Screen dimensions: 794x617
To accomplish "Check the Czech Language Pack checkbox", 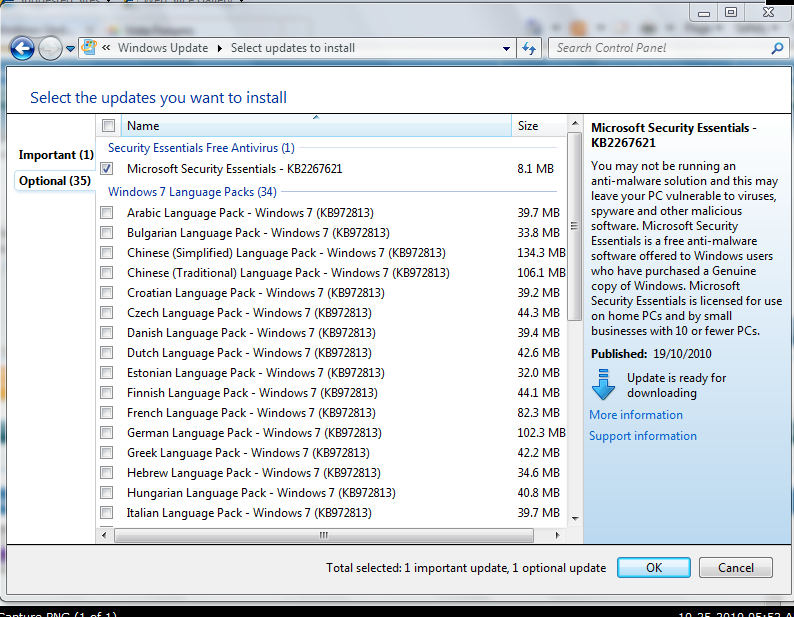I will pyautogui.click(x=107, y=313).
